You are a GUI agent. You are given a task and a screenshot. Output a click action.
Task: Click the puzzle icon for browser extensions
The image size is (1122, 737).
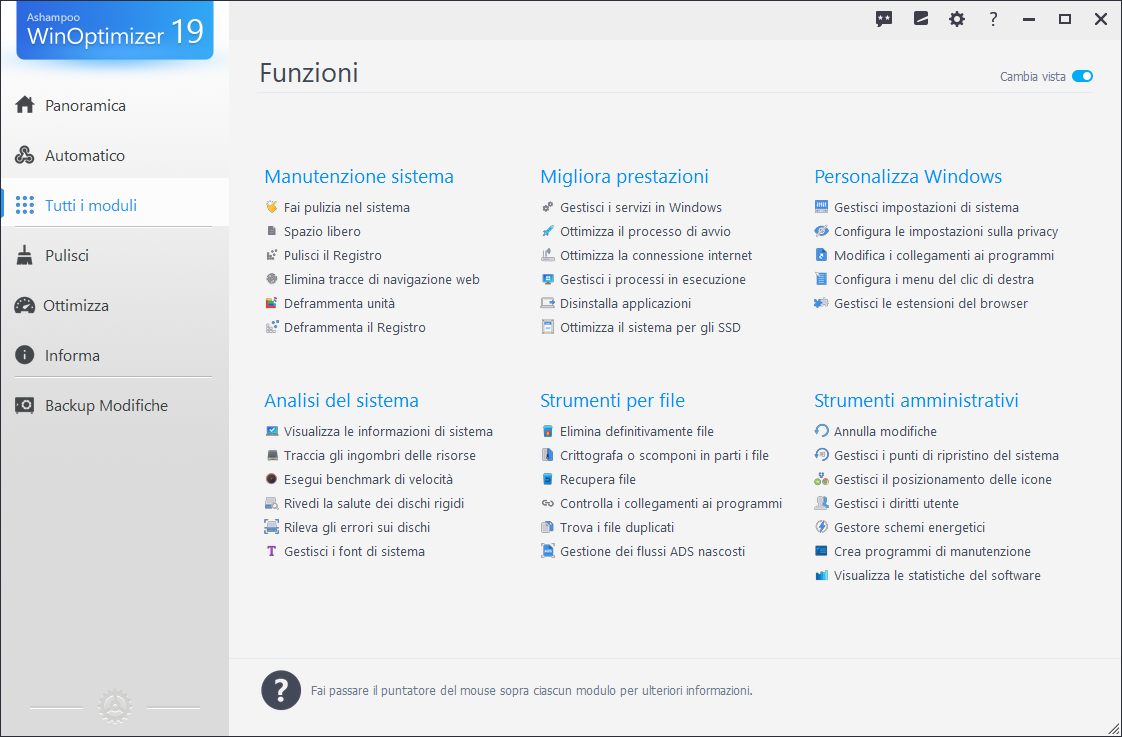(821, 303)
